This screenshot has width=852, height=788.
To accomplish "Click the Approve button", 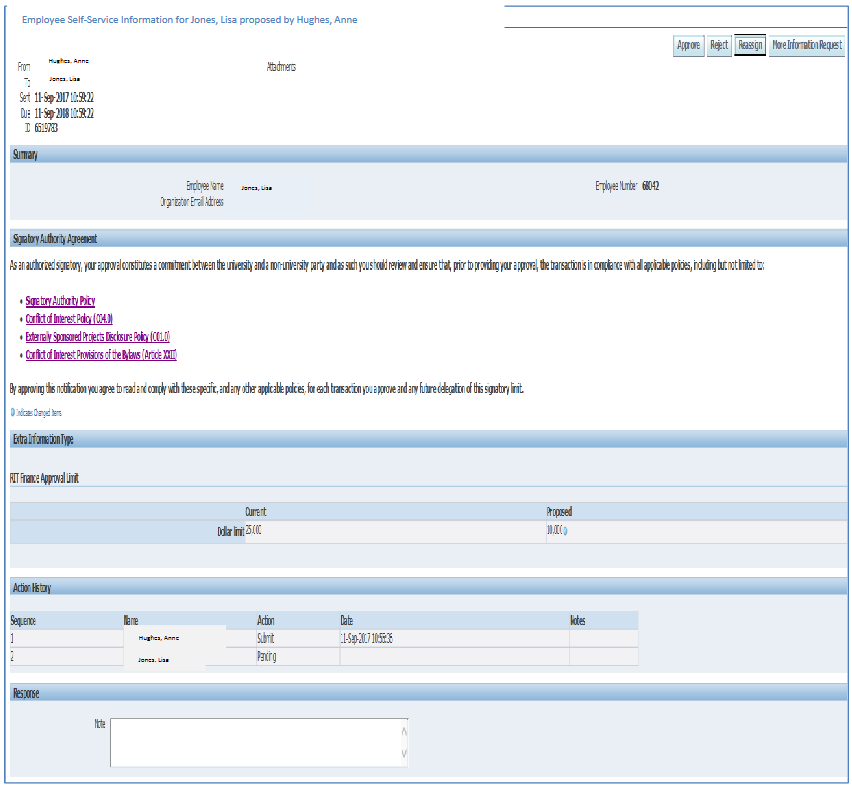I will (688, 46).
